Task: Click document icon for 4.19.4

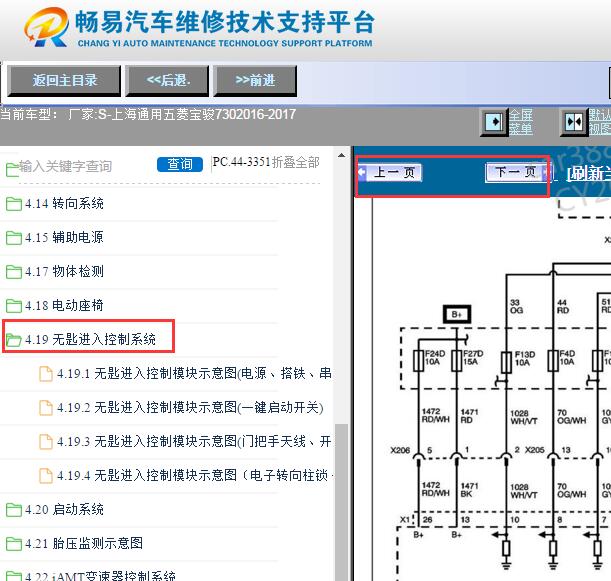Action: coord(46,475)
